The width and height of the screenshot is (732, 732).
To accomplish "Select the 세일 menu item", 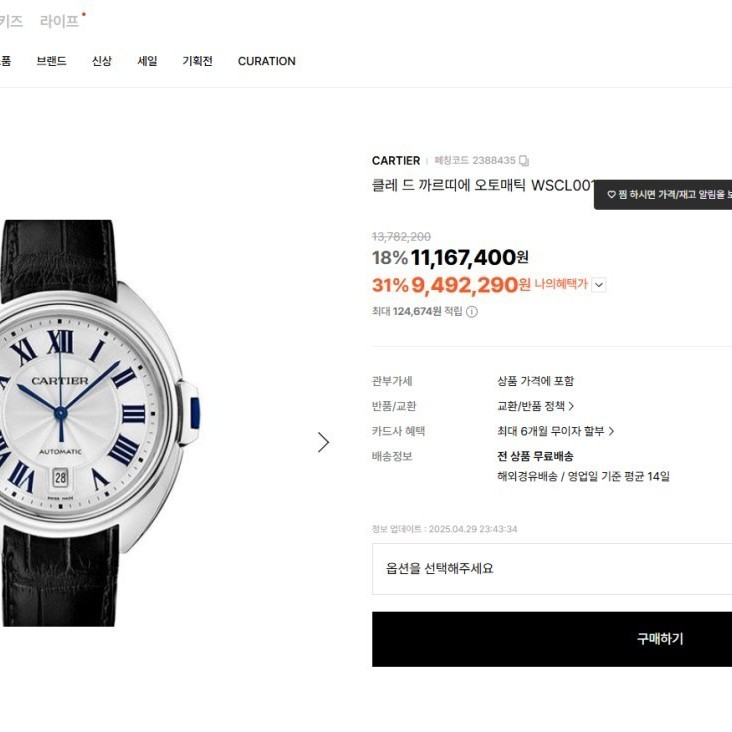I will coord(147,61).
